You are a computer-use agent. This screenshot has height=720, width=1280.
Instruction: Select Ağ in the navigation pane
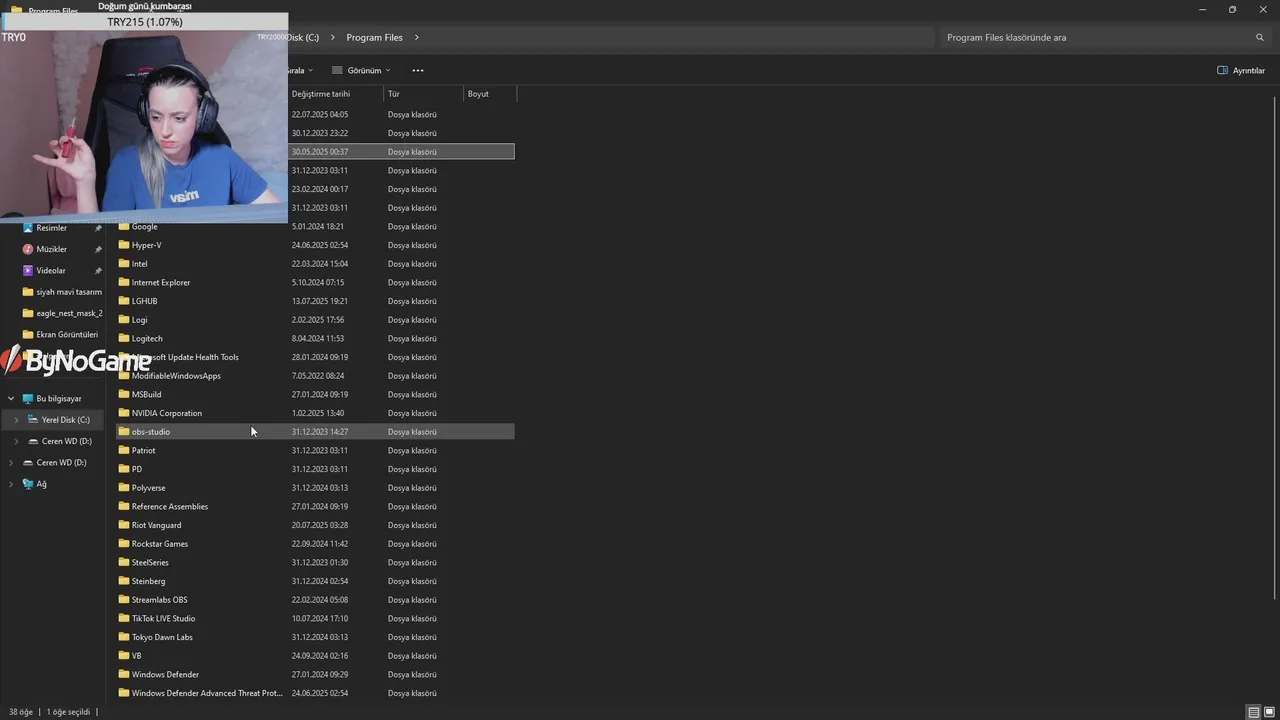point(41,484)
